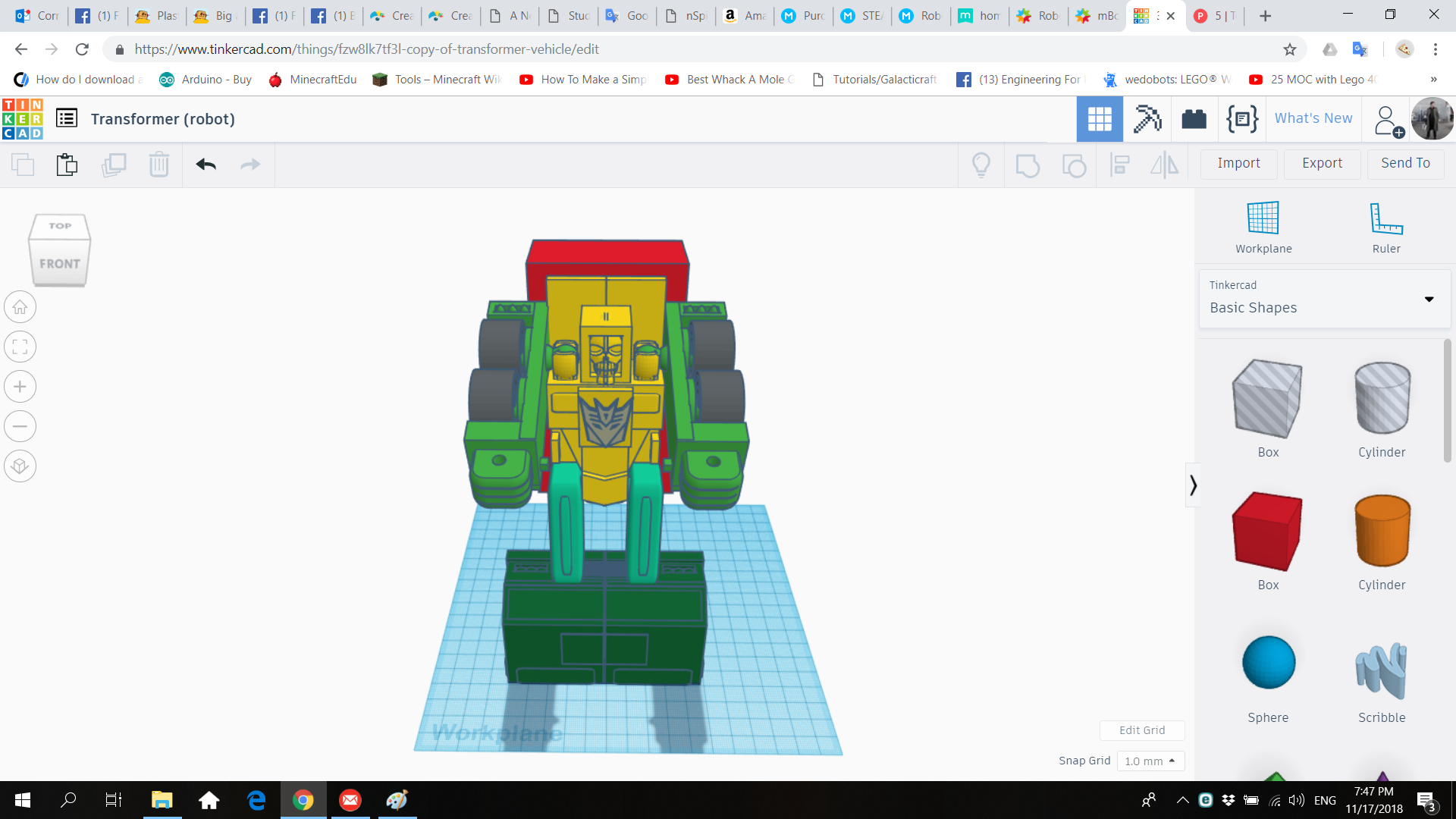Click the Export button
The width and height of the screenshot is (1456, 819).
1322,163
